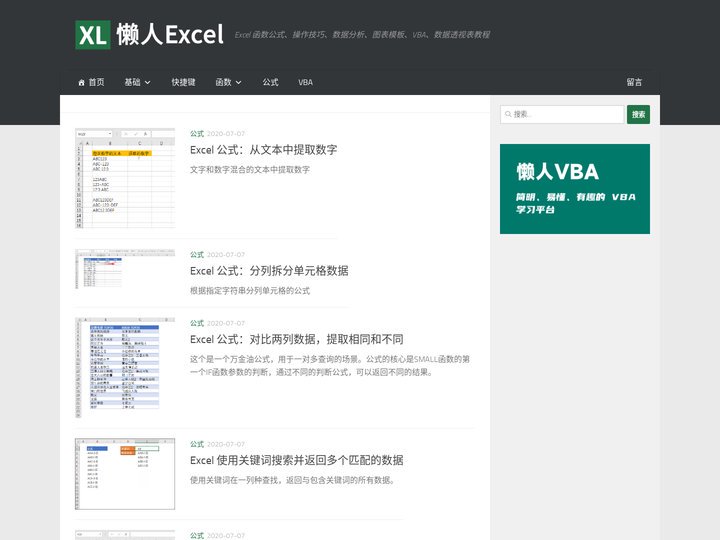Click 公式 category tag above 从文本中提取数字
Screen dimensions: 720x540
pos(197,134)
